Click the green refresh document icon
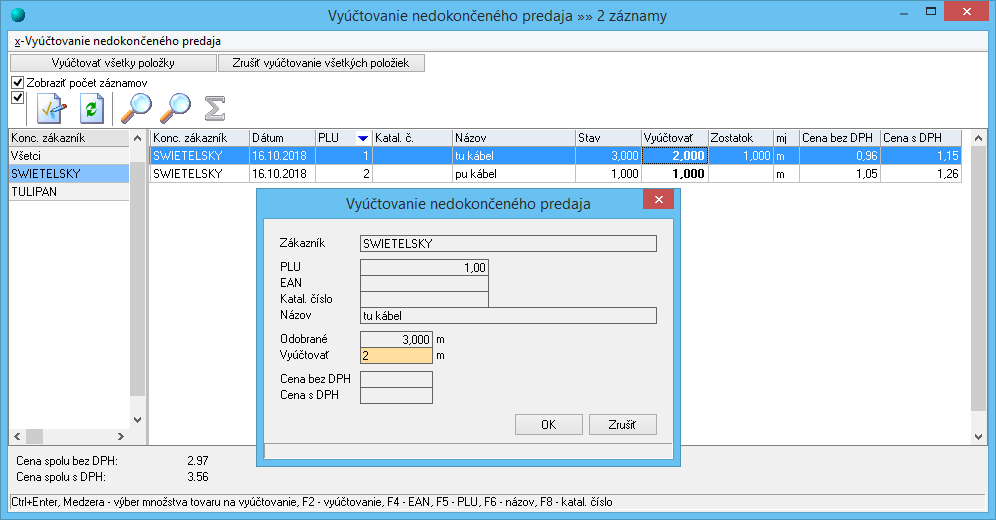This screenshot has height=520, width=996. (92, 107)
